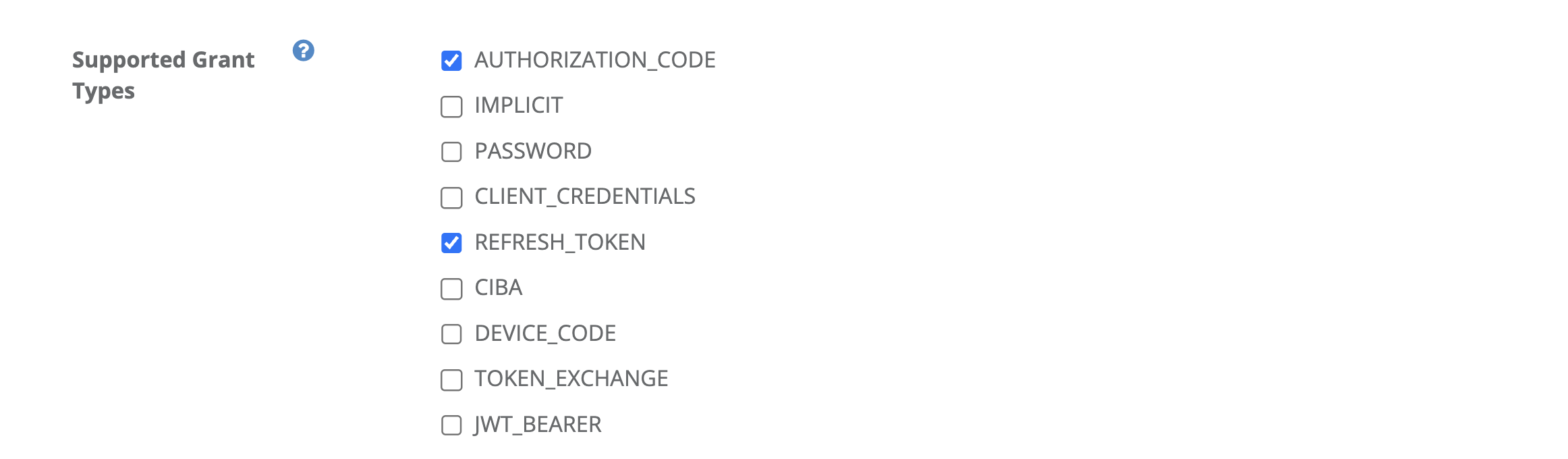Check the CIBA grant type box
1568x459 pixels.
tap(451, 289)
